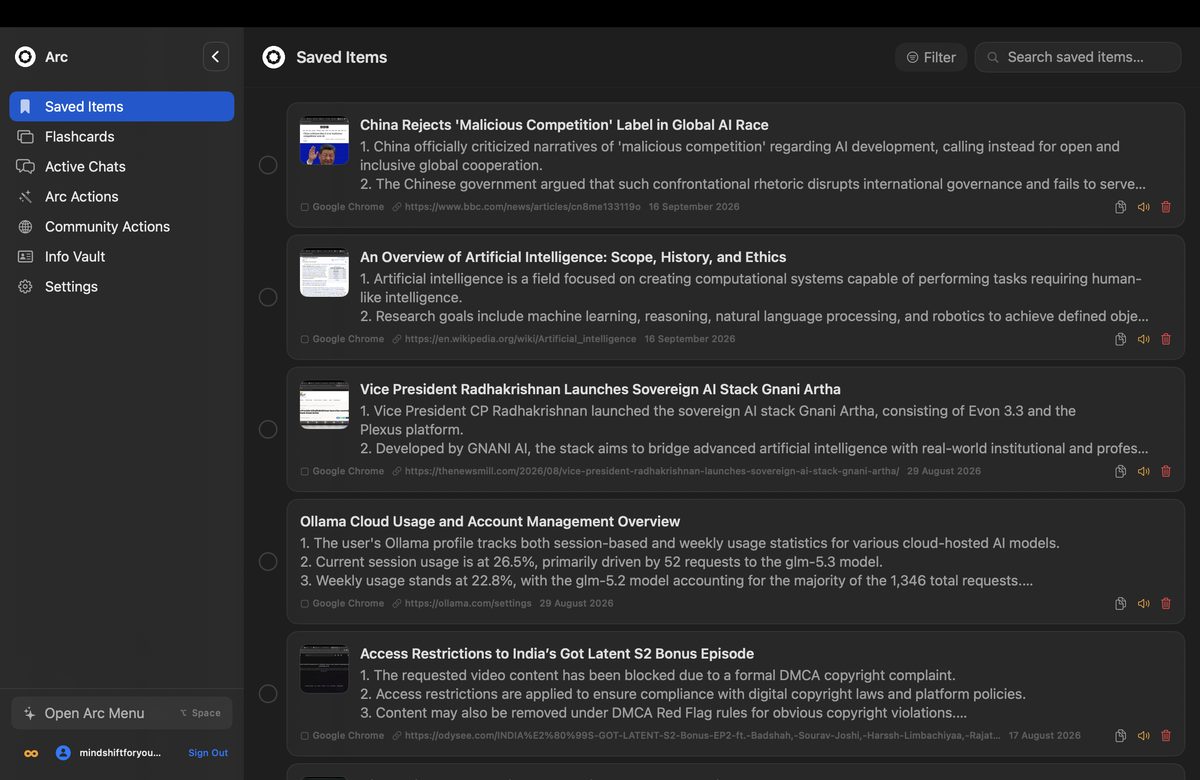Image resolution: width=1200 pixels, height=780 pixels.
Task: Delete the China Rejects 'Malicious Competition' item
Action: pyautogui.click(x=1166, y=207)
